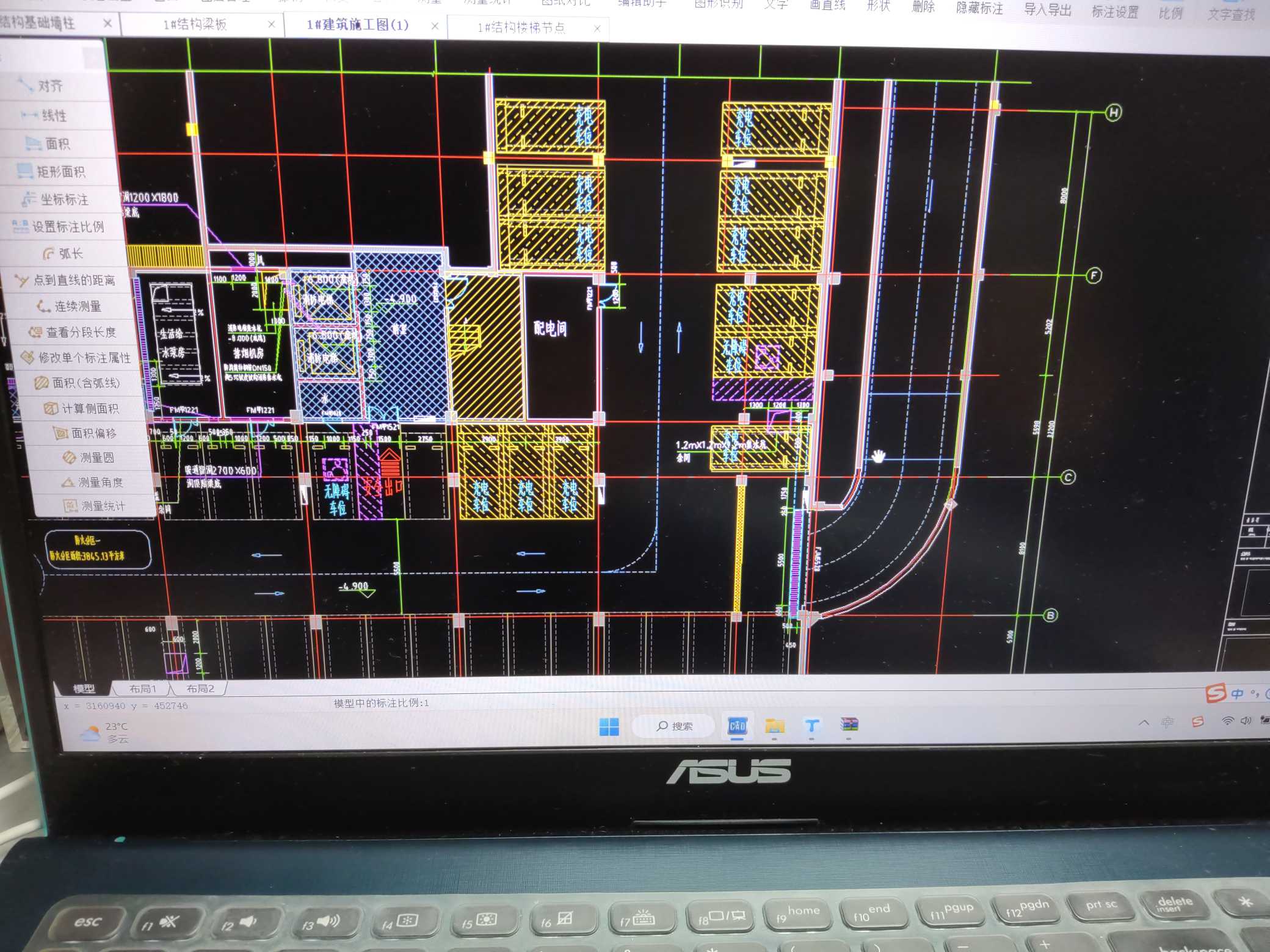Click the volume speaker tray icon
The image size is (1270, 952).
pyautogui.click(x=1246, y=721)
